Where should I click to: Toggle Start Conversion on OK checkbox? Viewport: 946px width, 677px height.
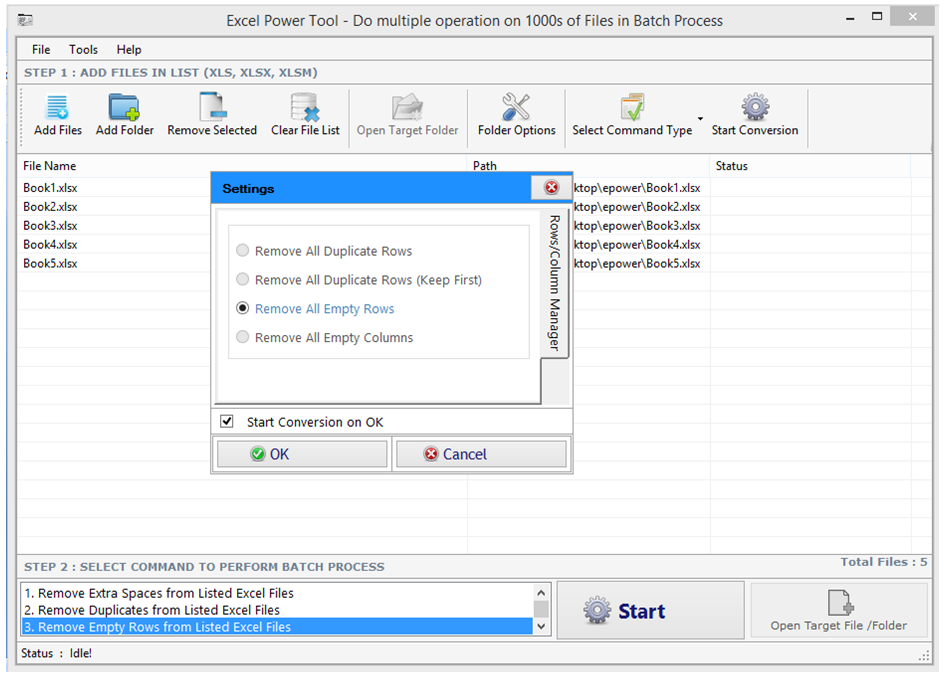pos(227,421)
